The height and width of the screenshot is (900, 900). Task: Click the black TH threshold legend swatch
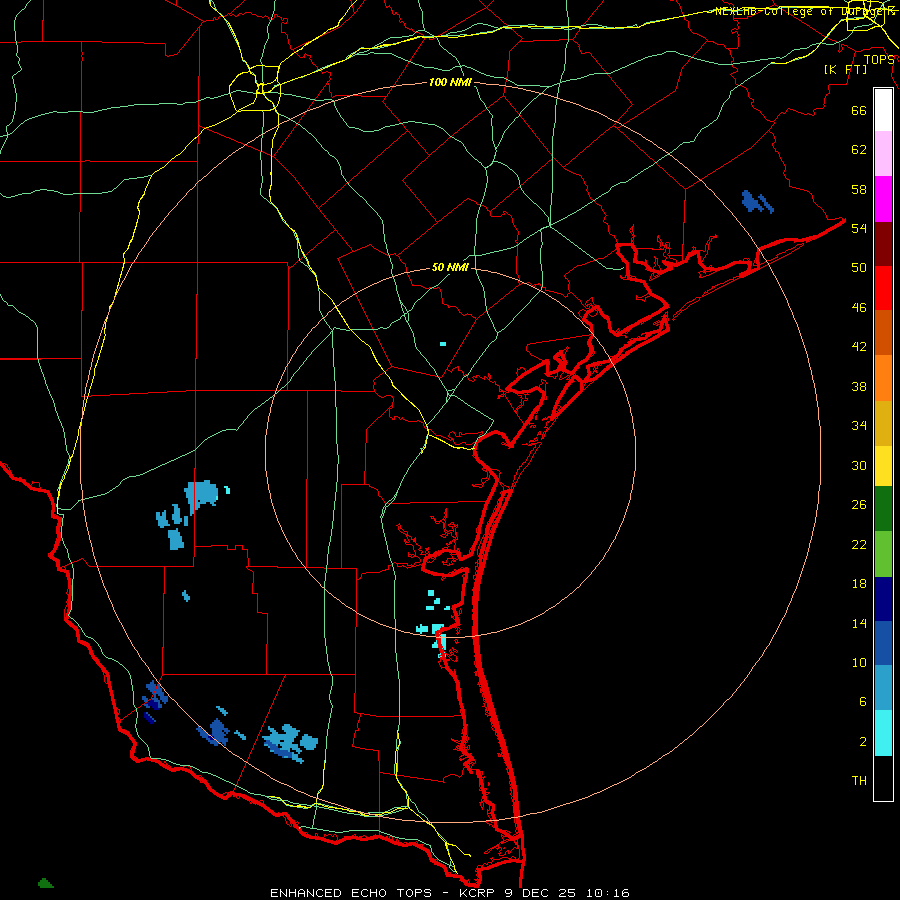(x=883, y=778)
